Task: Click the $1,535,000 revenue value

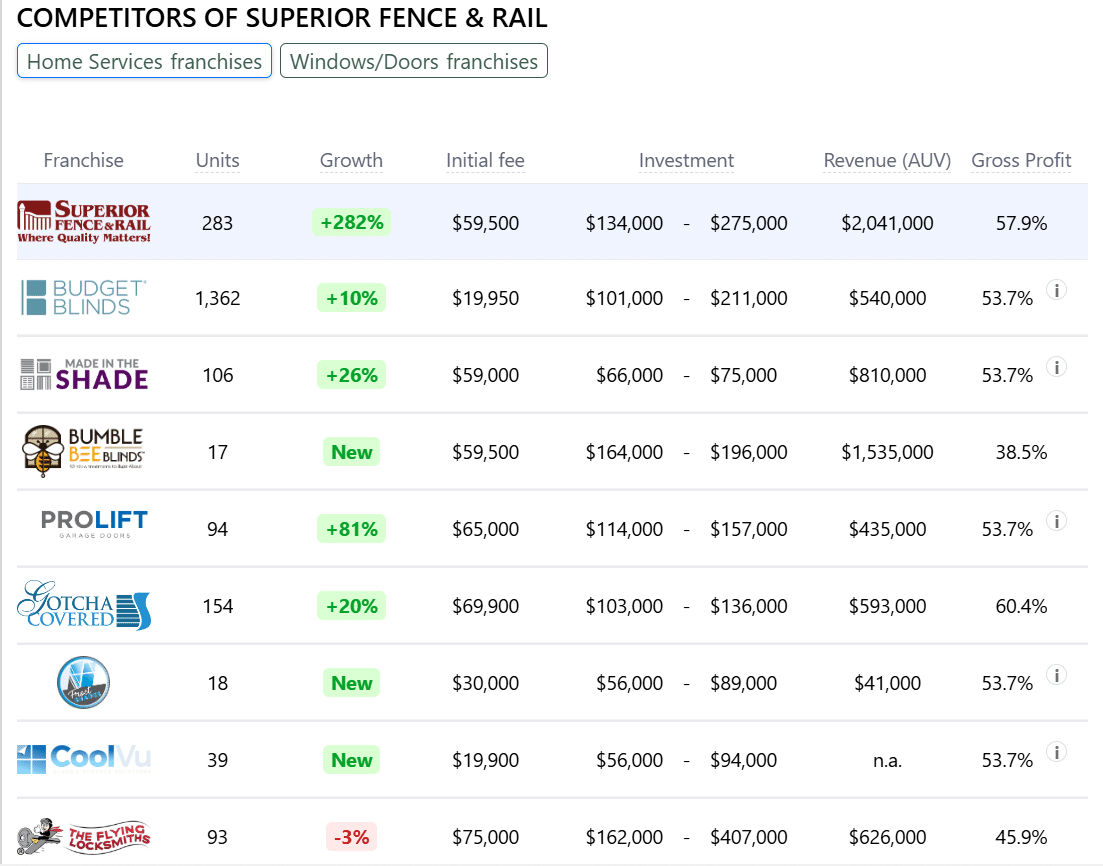Action: [x=887, y=452]
